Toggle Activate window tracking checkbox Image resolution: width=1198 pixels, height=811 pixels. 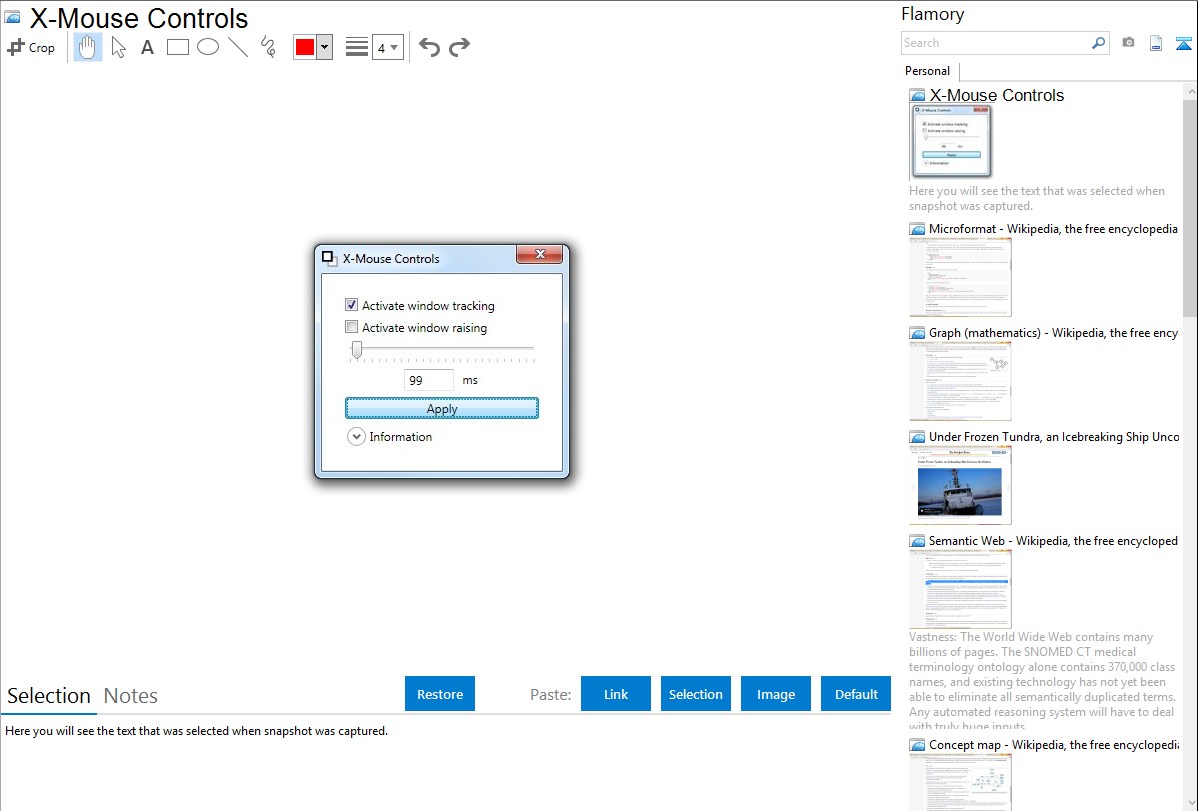pos(351,305)
